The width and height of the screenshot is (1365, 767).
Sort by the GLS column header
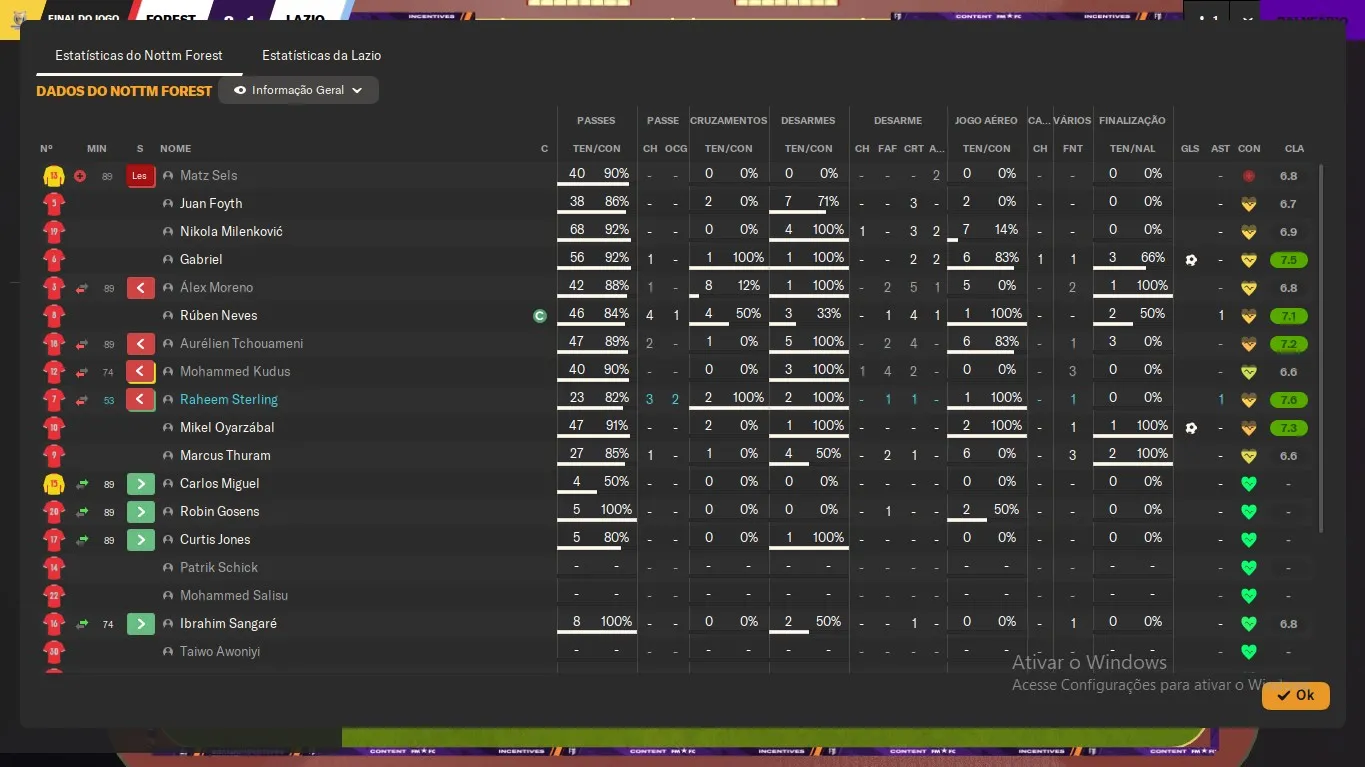pyautogui.click(x=1190, y=149)
